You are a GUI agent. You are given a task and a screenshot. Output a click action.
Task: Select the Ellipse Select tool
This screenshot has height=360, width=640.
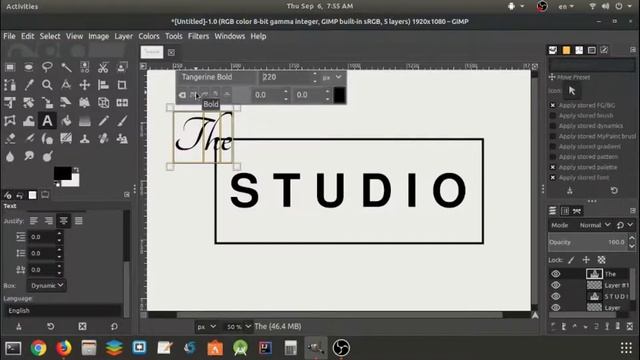(29, 67)
